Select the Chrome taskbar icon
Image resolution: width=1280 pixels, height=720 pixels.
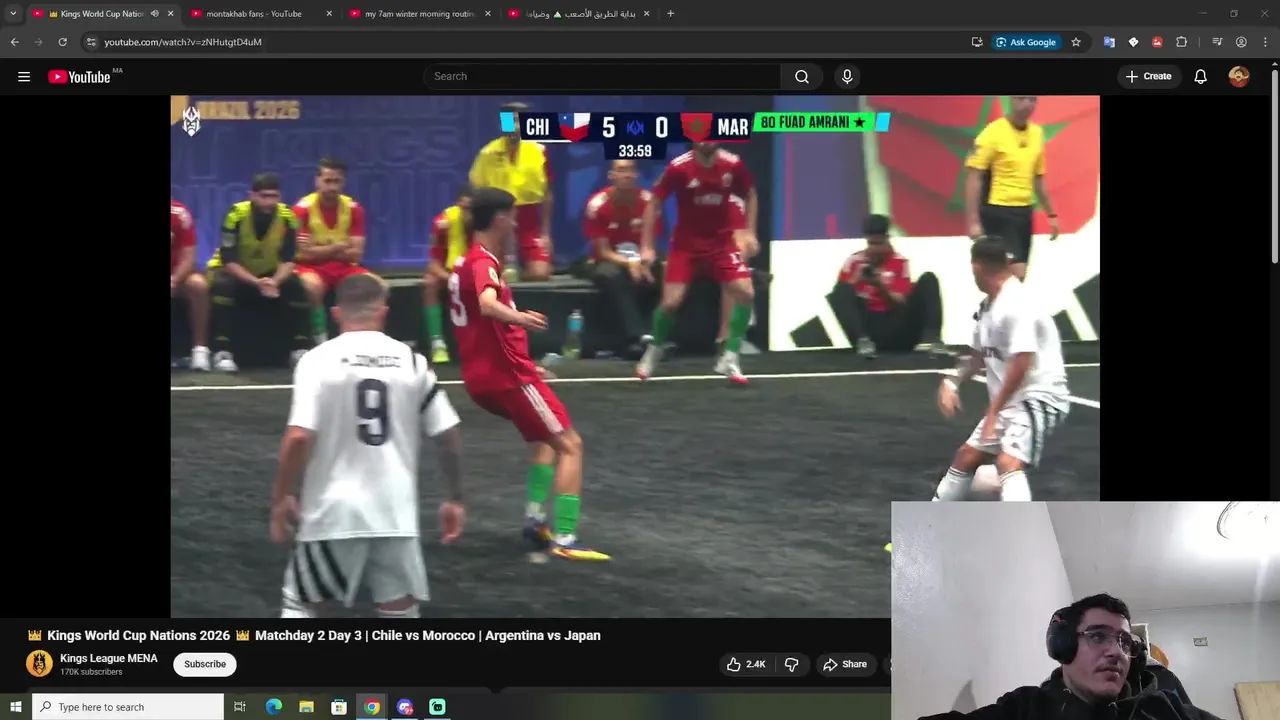coord(372,707)
